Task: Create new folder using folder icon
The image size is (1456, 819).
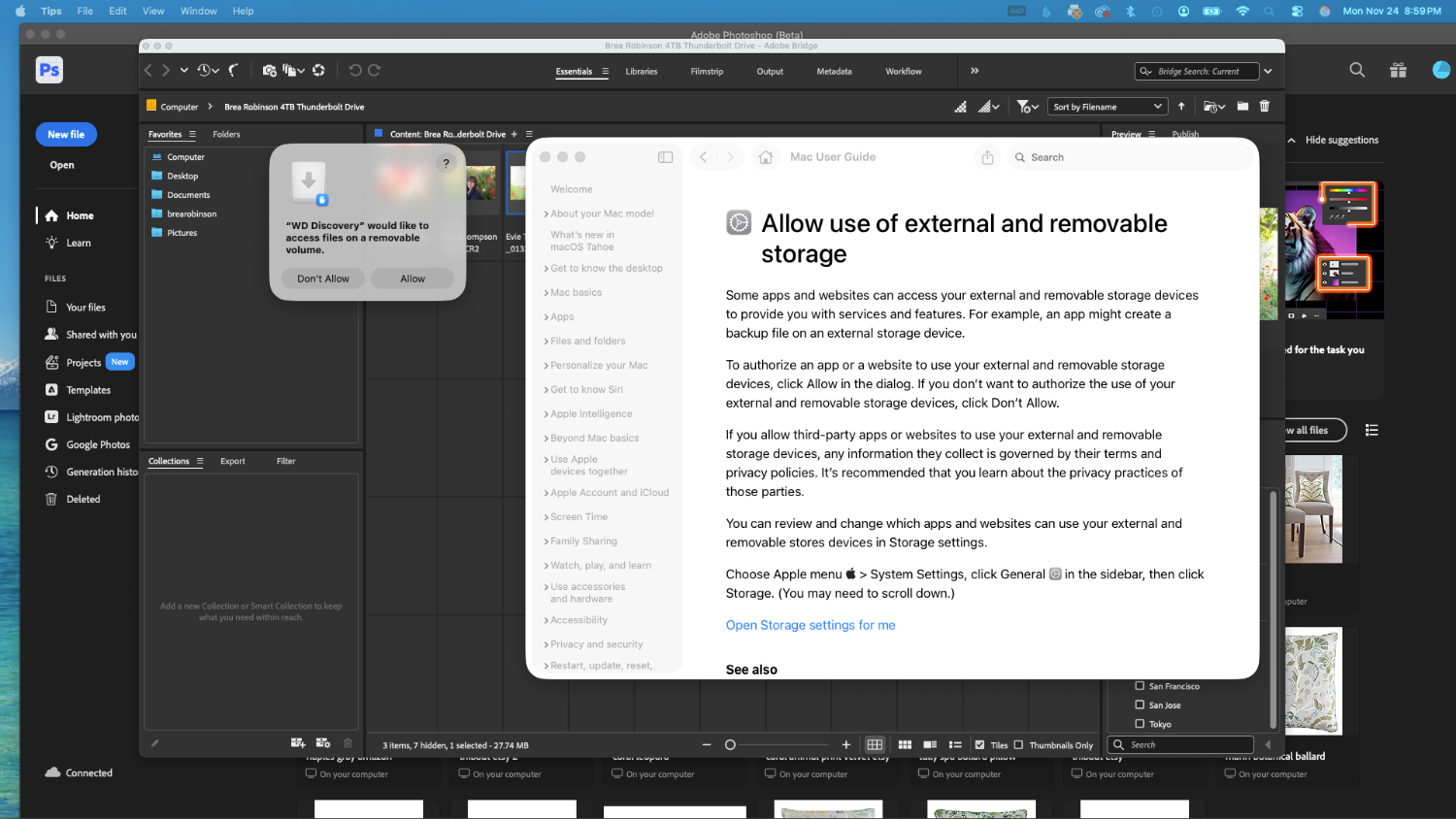Action: point(1242,107)
